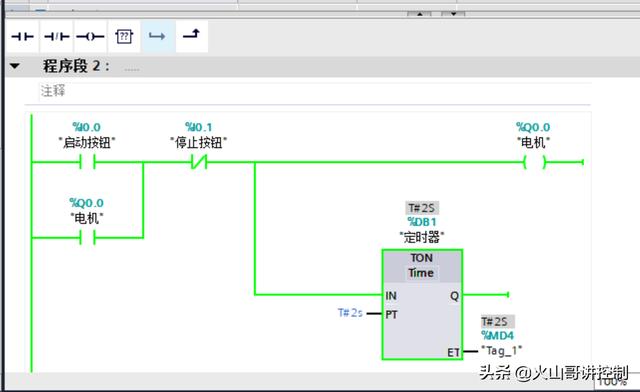Click the %I0.1 address label
The width and height of the screenshot is (640, 392).
199,127
